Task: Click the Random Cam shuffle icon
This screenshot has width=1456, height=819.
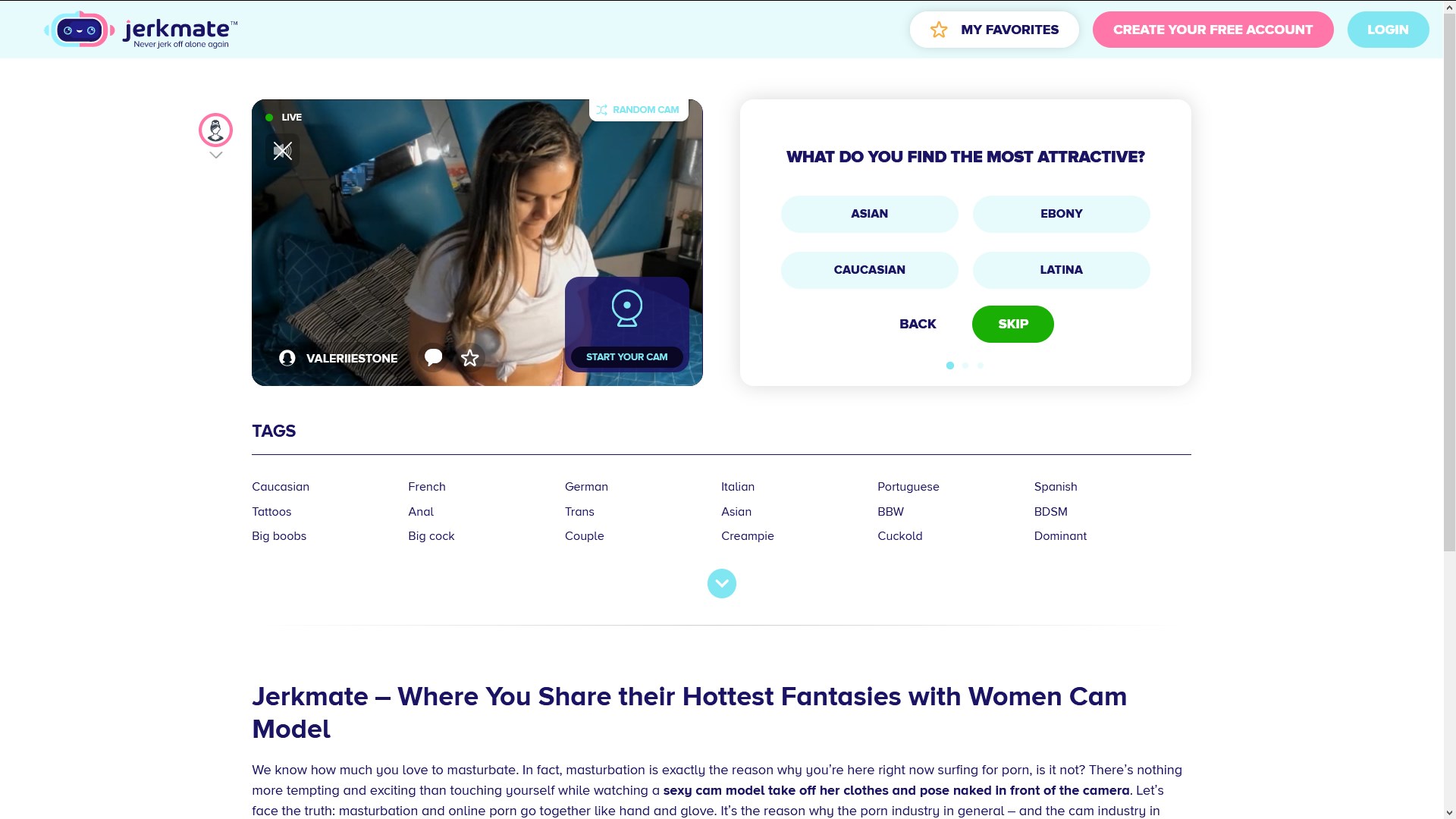Action: (601, 110)
